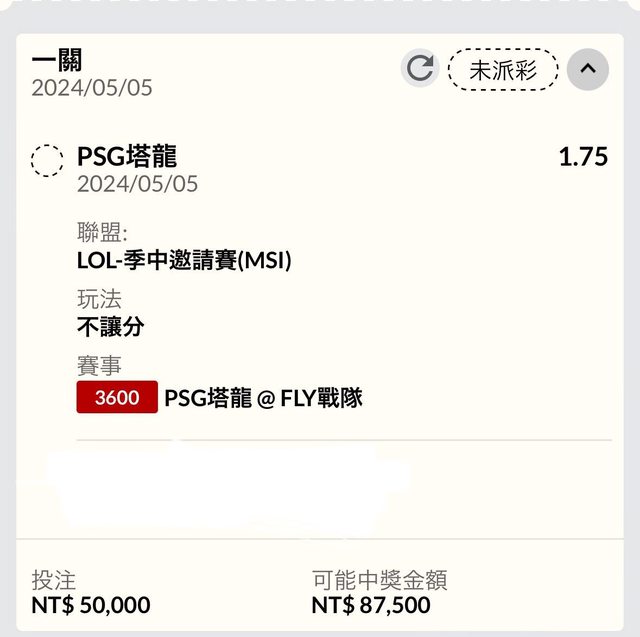Click the 可能中獎金額 label
Viewport: 640px width, 637px height.
[379, 580]
